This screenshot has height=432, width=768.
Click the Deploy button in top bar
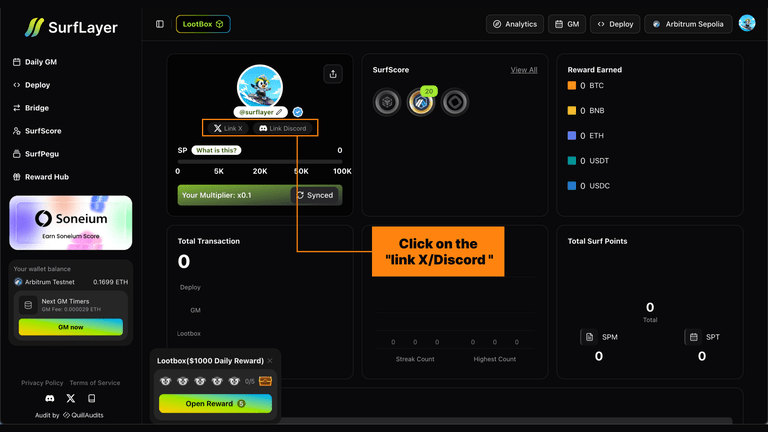point(615,24)
